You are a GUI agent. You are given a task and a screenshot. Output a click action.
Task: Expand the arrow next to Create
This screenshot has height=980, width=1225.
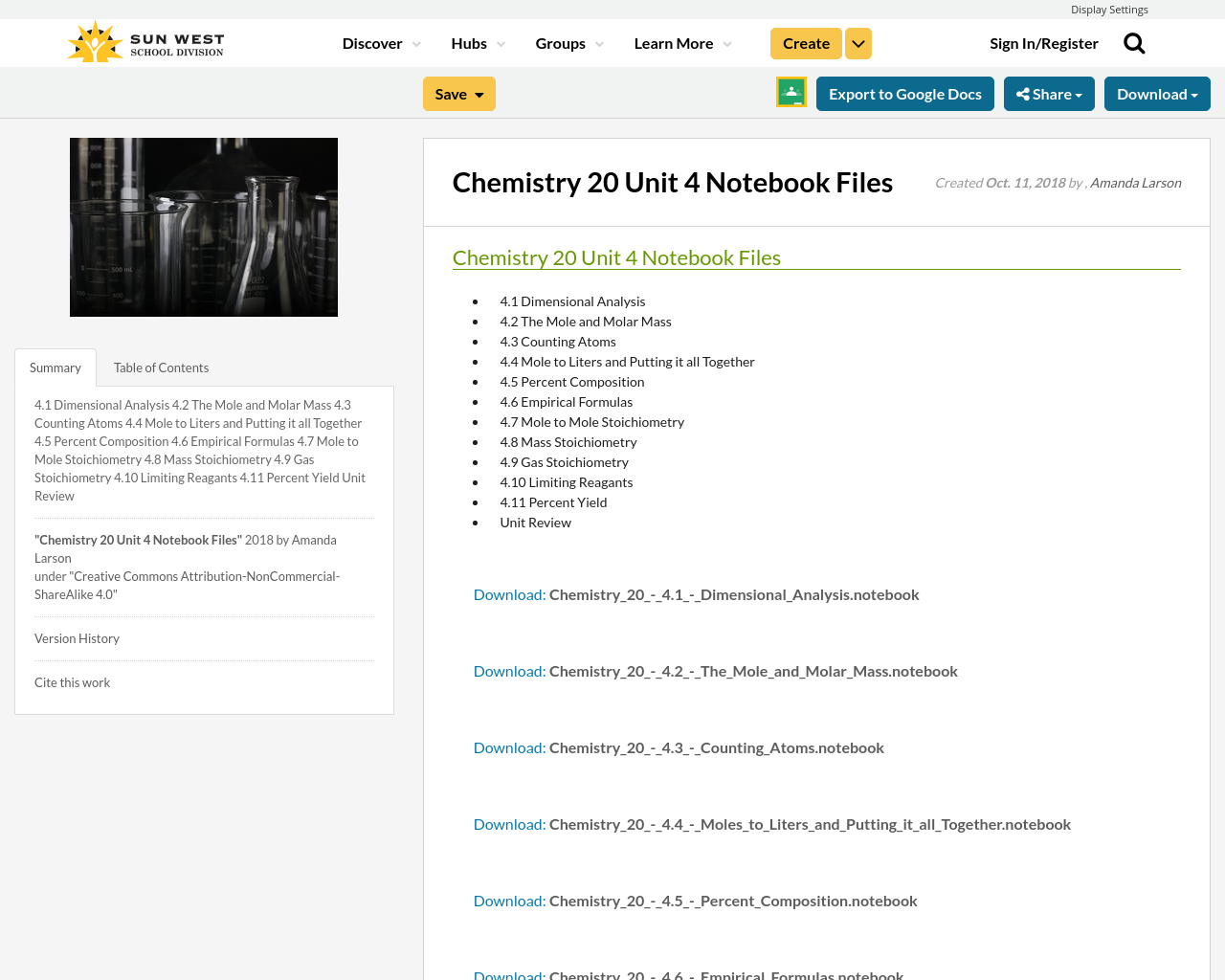pos(858,44)
